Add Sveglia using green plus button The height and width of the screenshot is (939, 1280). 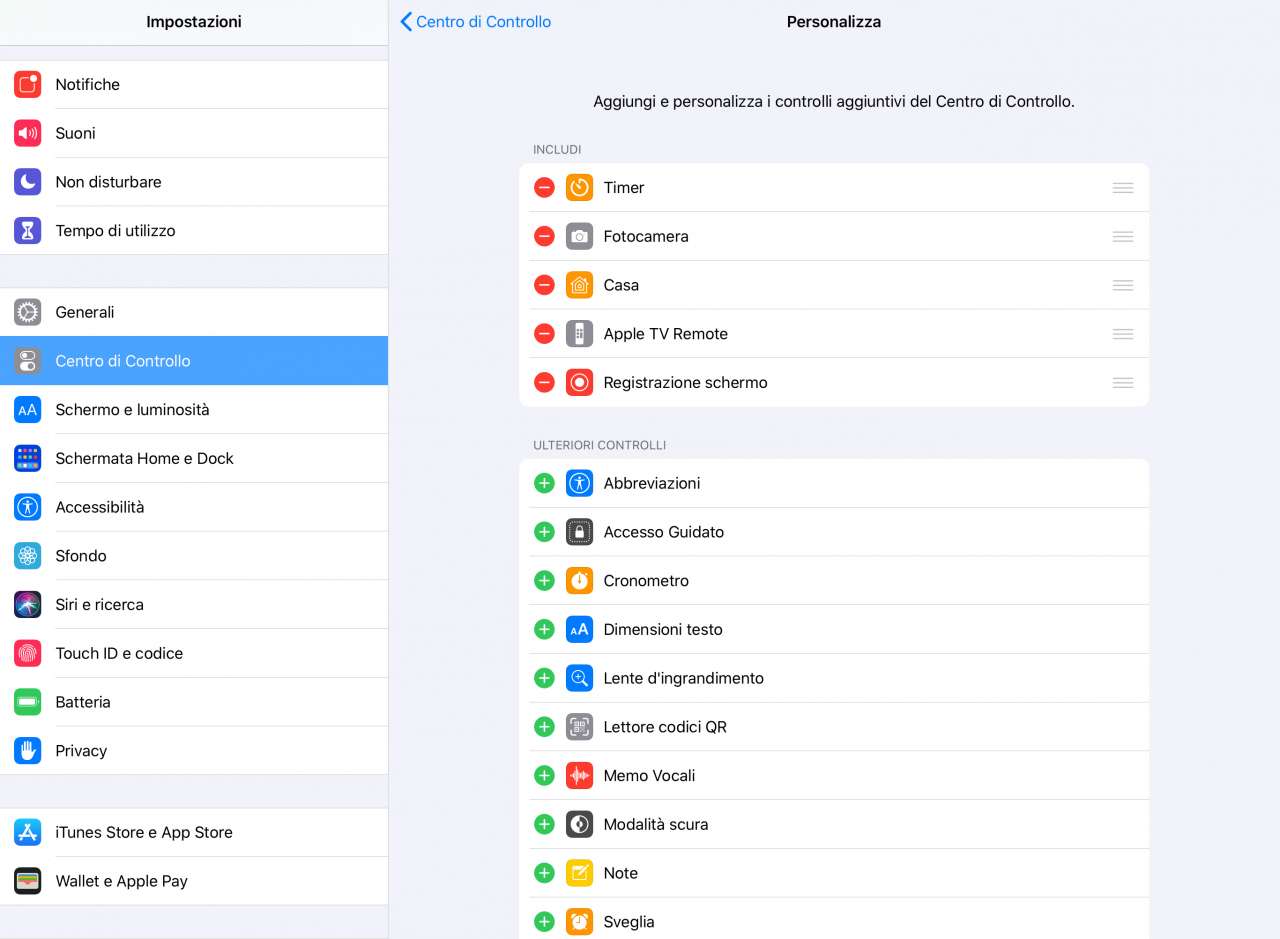544,922
